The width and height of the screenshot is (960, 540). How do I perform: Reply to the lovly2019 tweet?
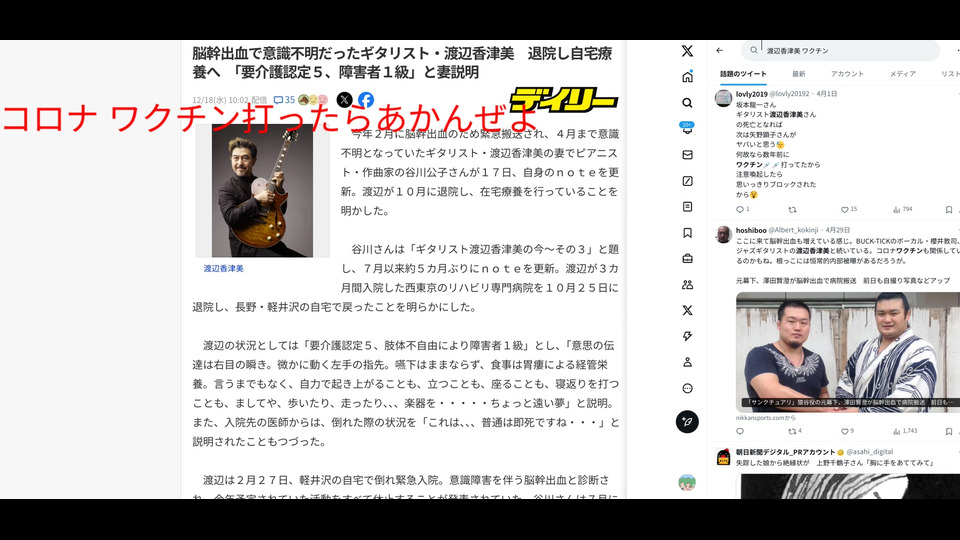tap(740, 209)
